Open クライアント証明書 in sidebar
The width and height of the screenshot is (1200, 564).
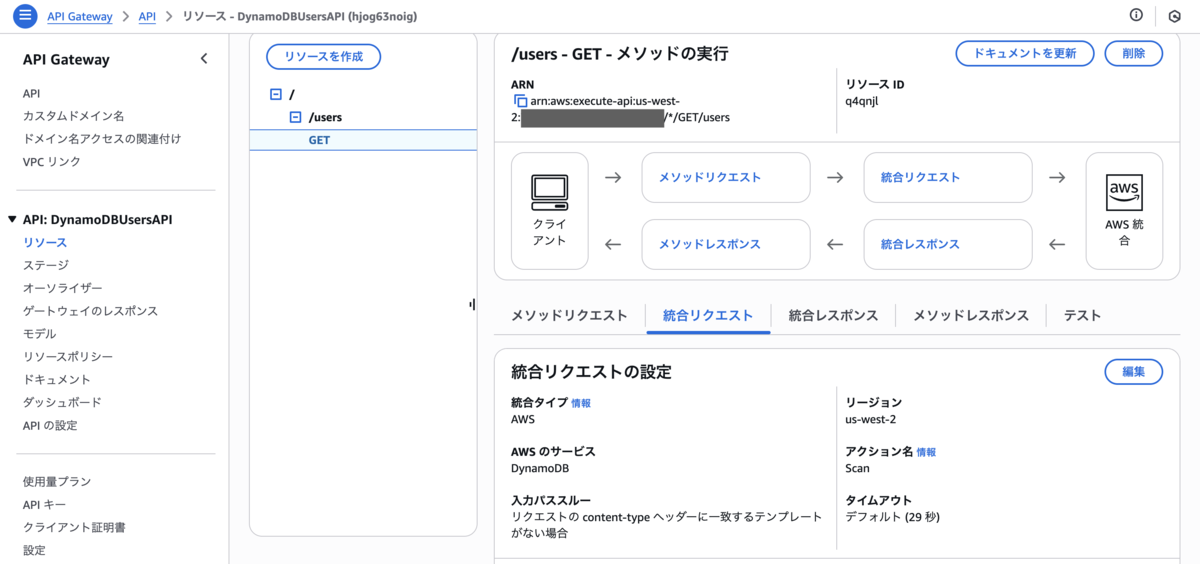click(74, 528)
